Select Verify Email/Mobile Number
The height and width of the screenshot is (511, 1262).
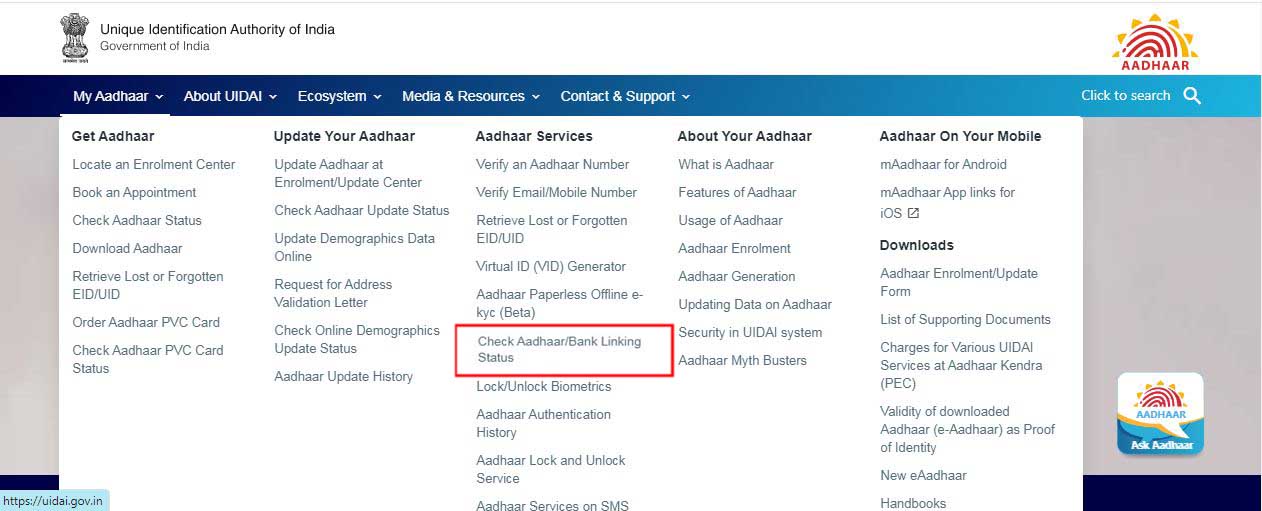(556, 192)
